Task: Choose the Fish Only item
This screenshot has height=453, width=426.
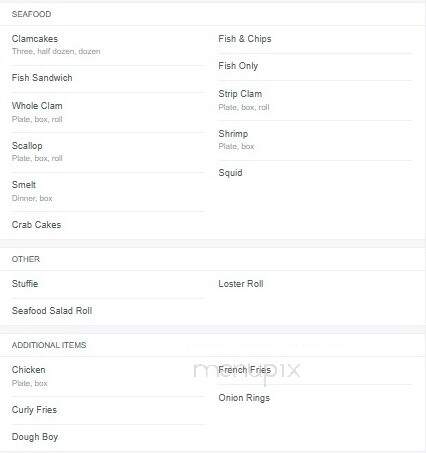Action: coord(238,66)
